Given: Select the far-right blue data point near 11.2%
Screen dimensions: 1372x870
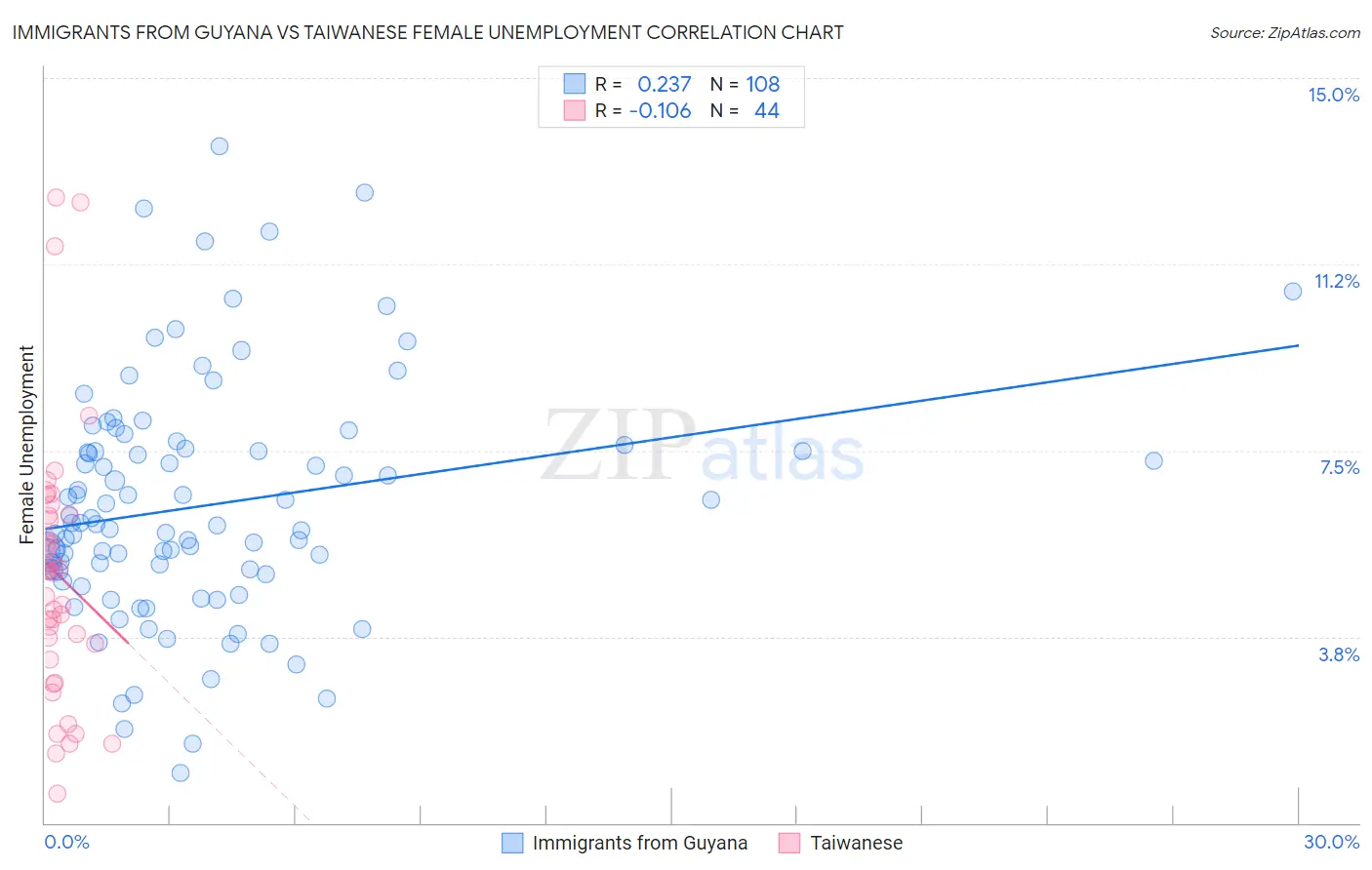Looking at the screenshot, I should (1293, 291).
